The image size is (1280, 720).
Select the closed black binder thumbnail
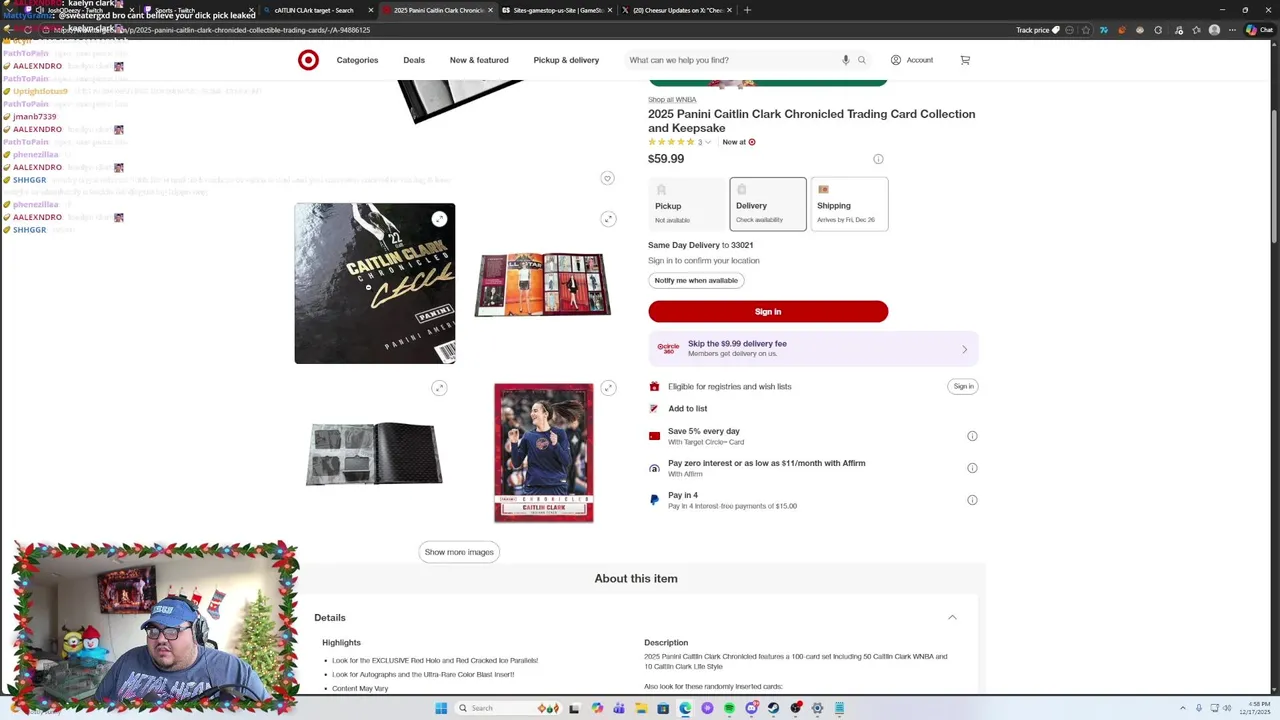click(x=374, y=454)
